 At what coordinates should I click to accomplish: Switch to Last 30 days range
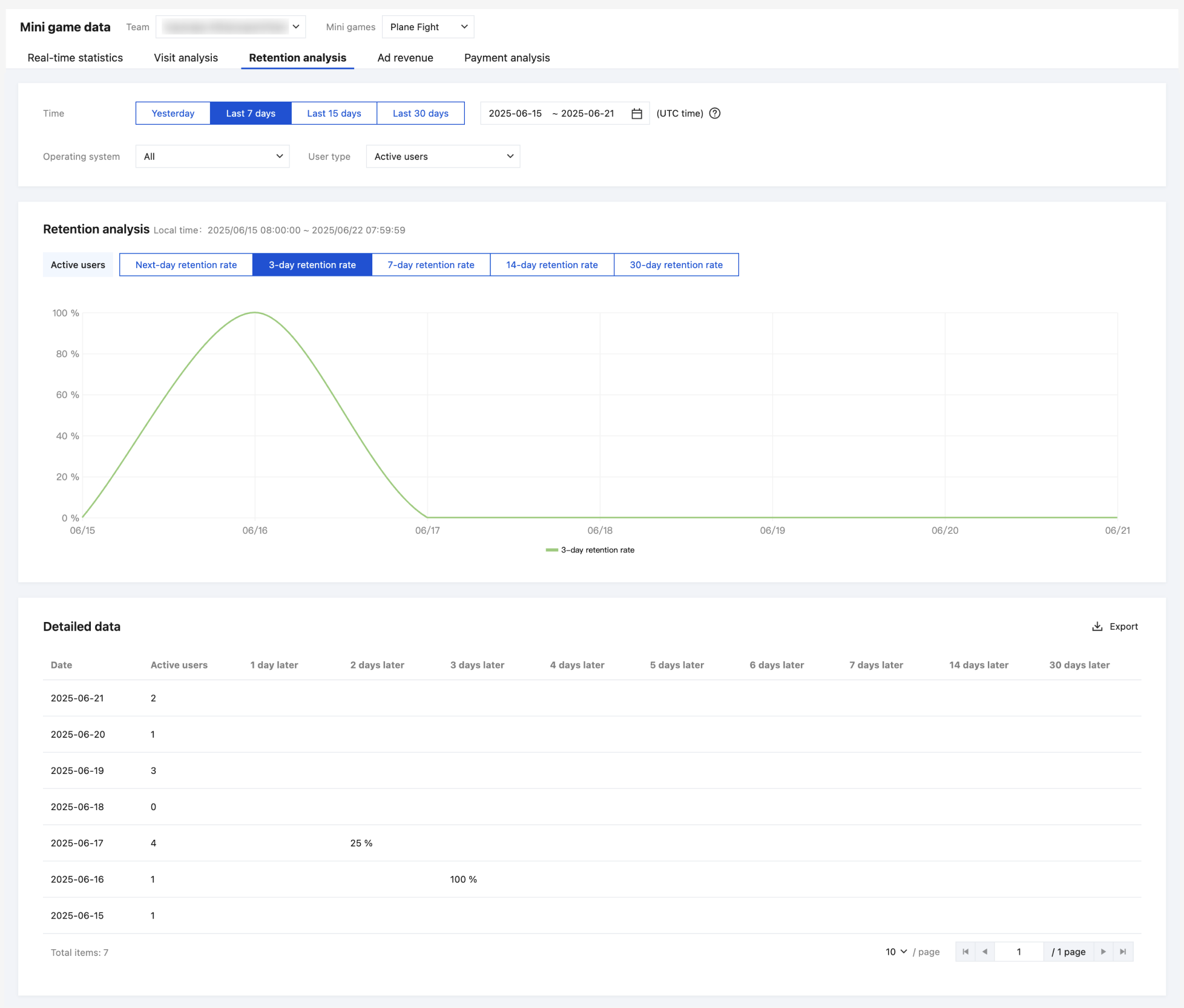[420, 114]
